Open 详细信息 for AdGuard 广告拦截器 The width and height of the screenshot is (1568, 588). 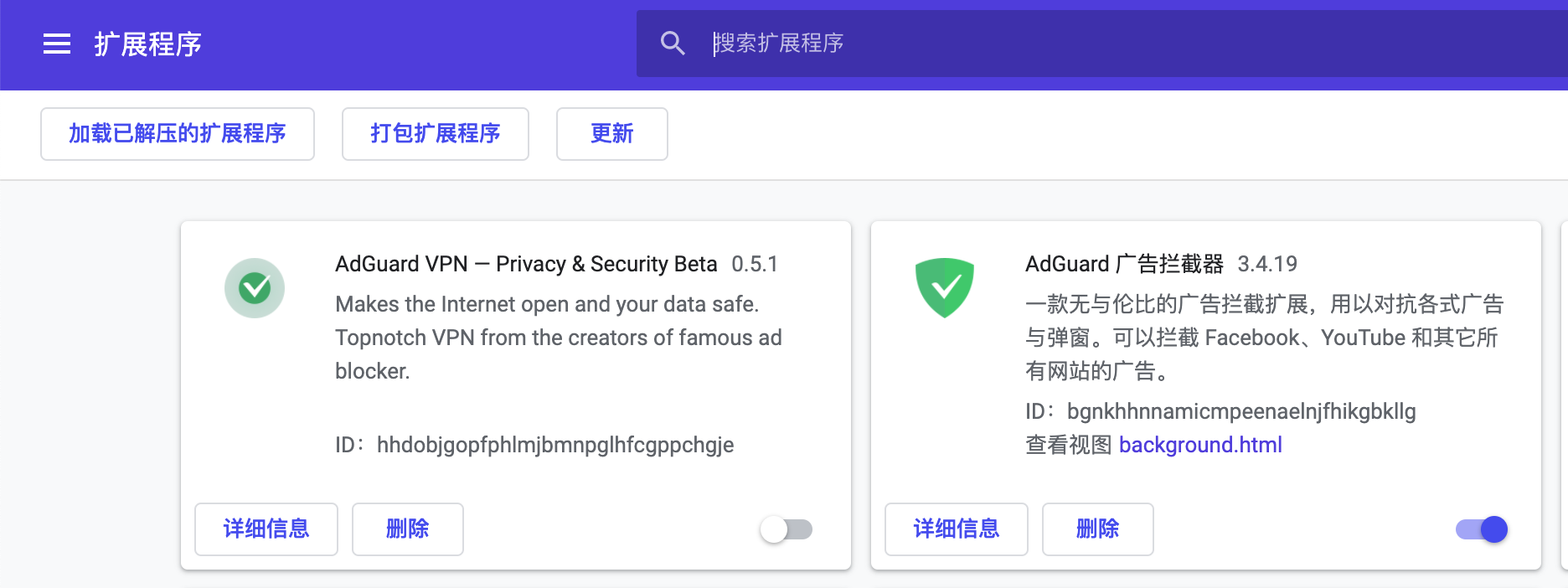[957, 529]
